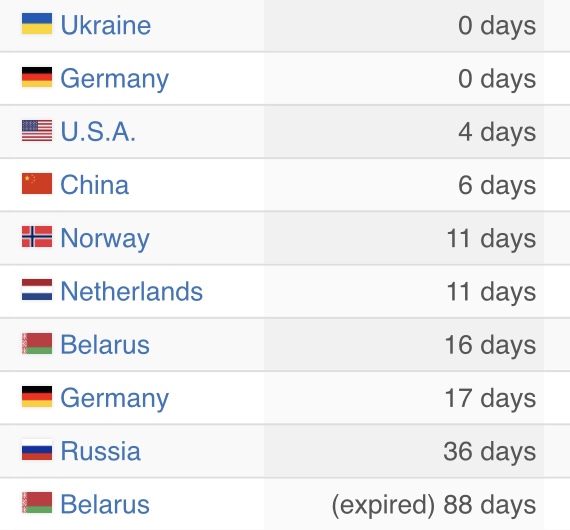Click the Russia flag icon
This screenshot has height=530, width=570.
tap(37, 450)
